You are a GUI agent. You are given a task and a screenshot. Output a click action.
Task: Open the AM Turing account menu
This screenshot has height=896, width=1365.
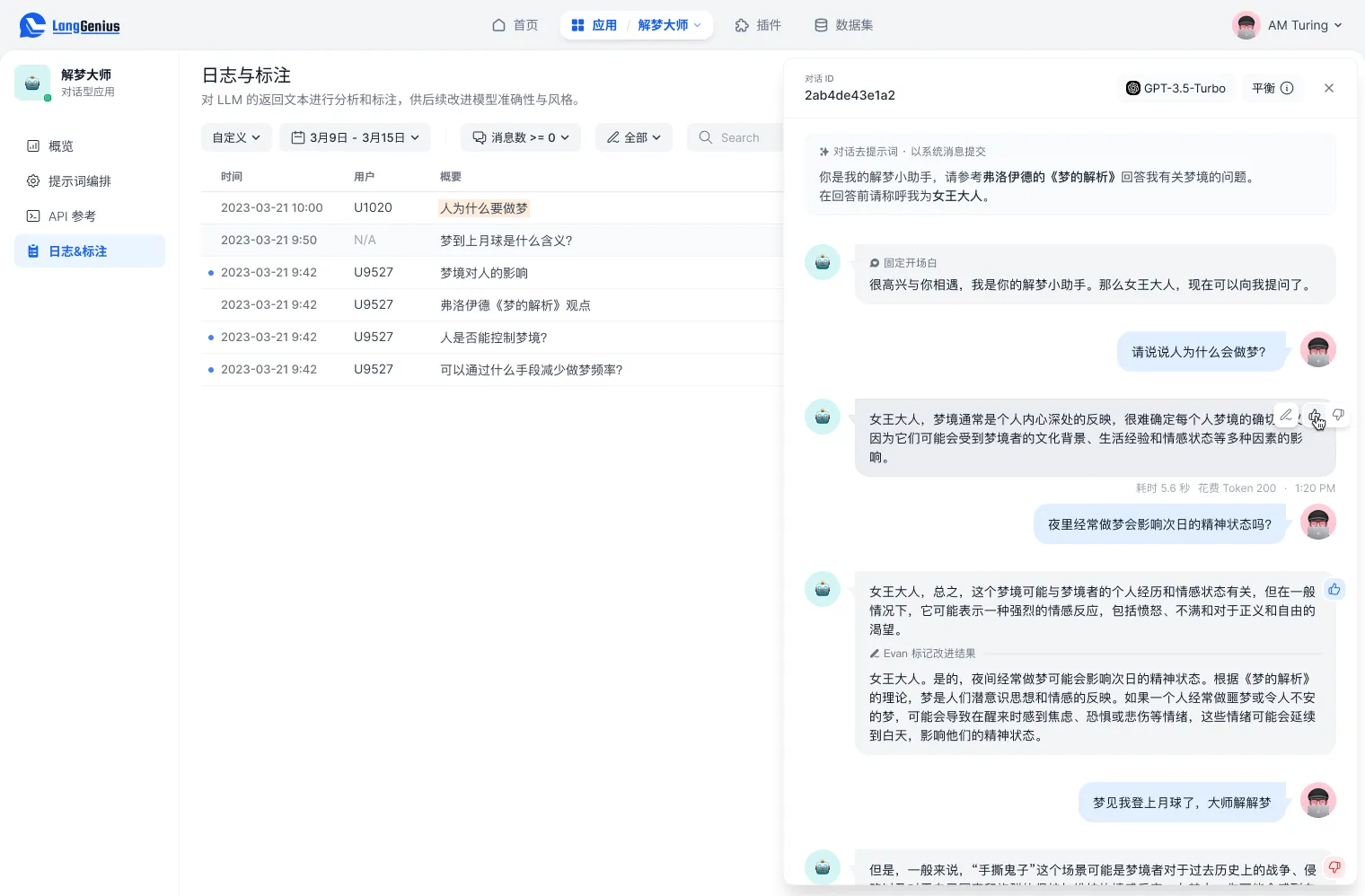tap(1288, 25)
